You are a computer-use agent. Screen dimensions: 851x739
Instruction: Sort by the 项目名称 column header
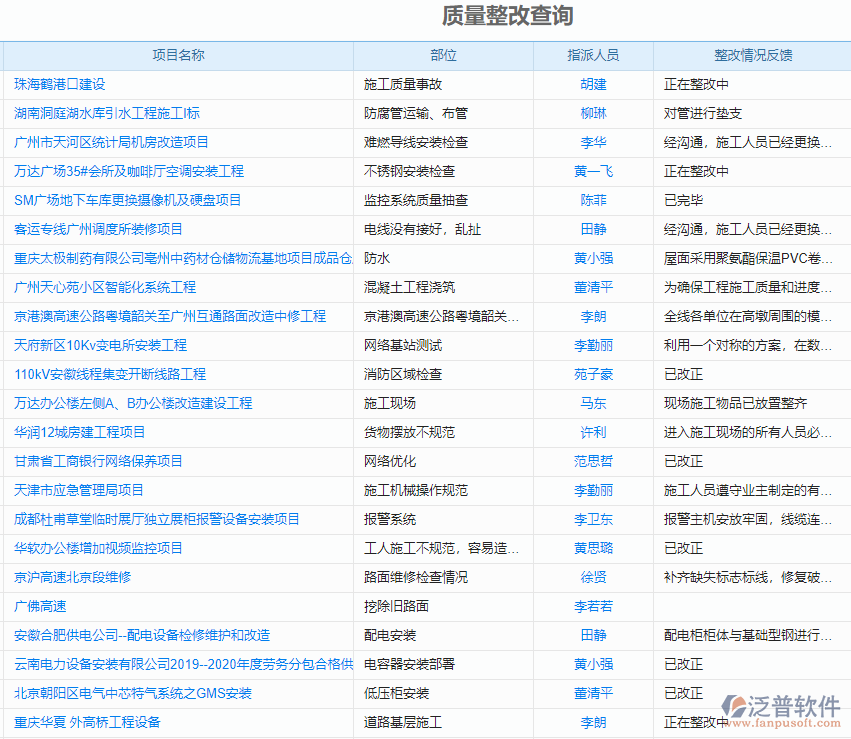click(178, 56)
